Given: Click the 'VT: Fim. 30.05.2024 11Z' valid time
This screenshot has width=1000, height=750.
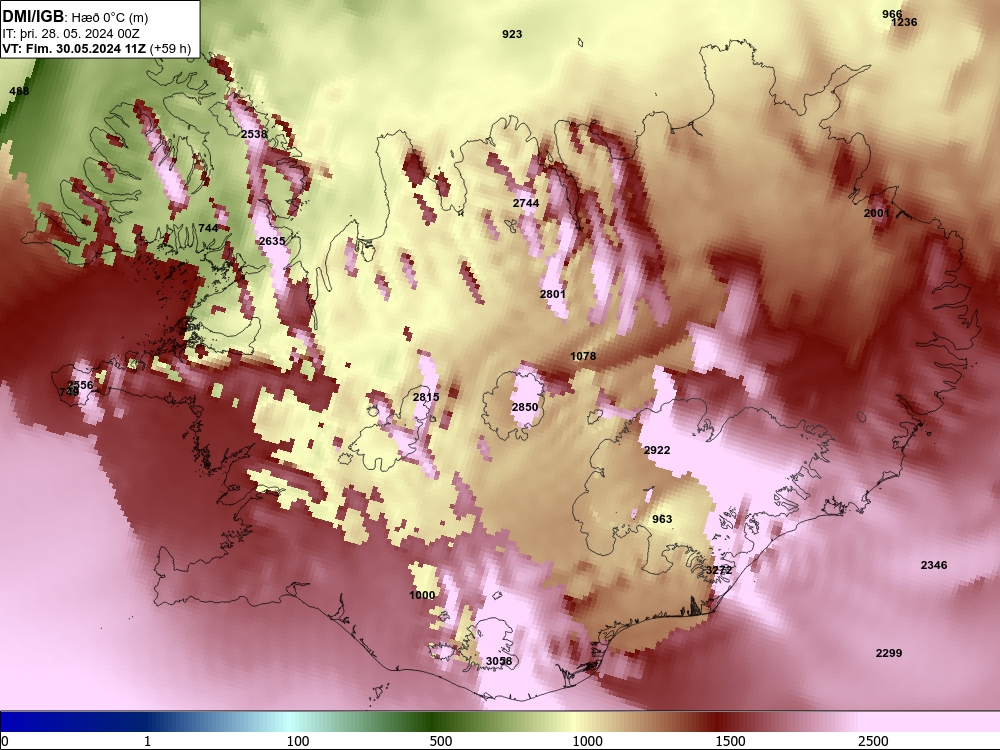Looking at the screenshot, I should pos(74,48).
